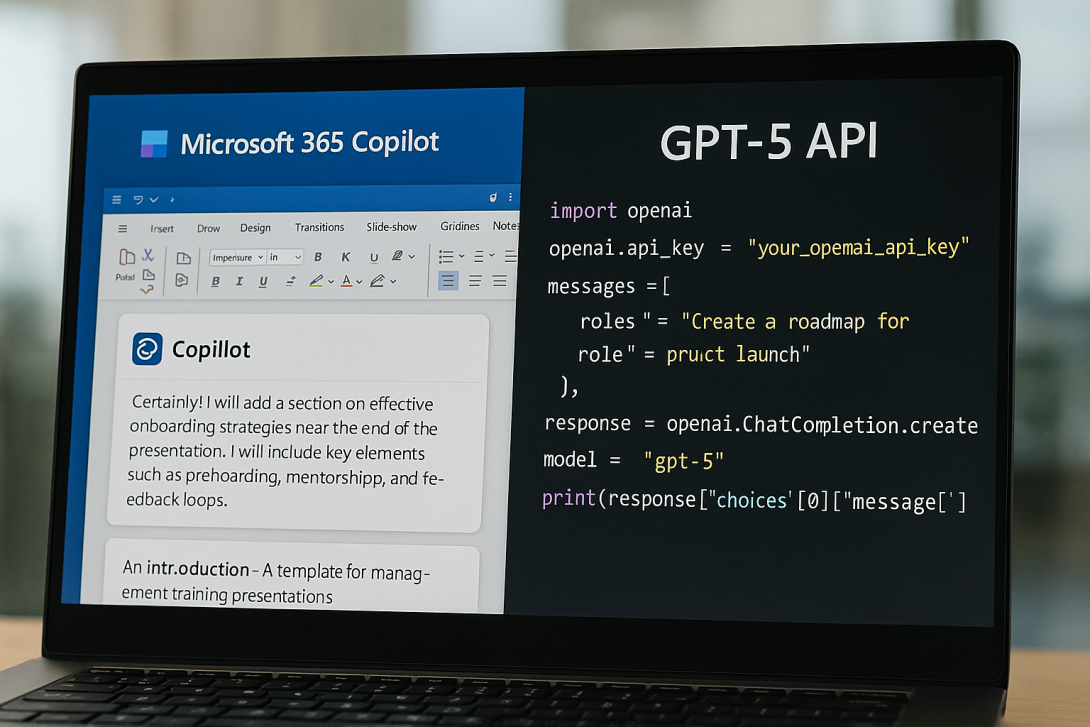This screenshot has width=1090, height=727.
Task: Switch to the Insert tab
Action: (x=162, y=229)
